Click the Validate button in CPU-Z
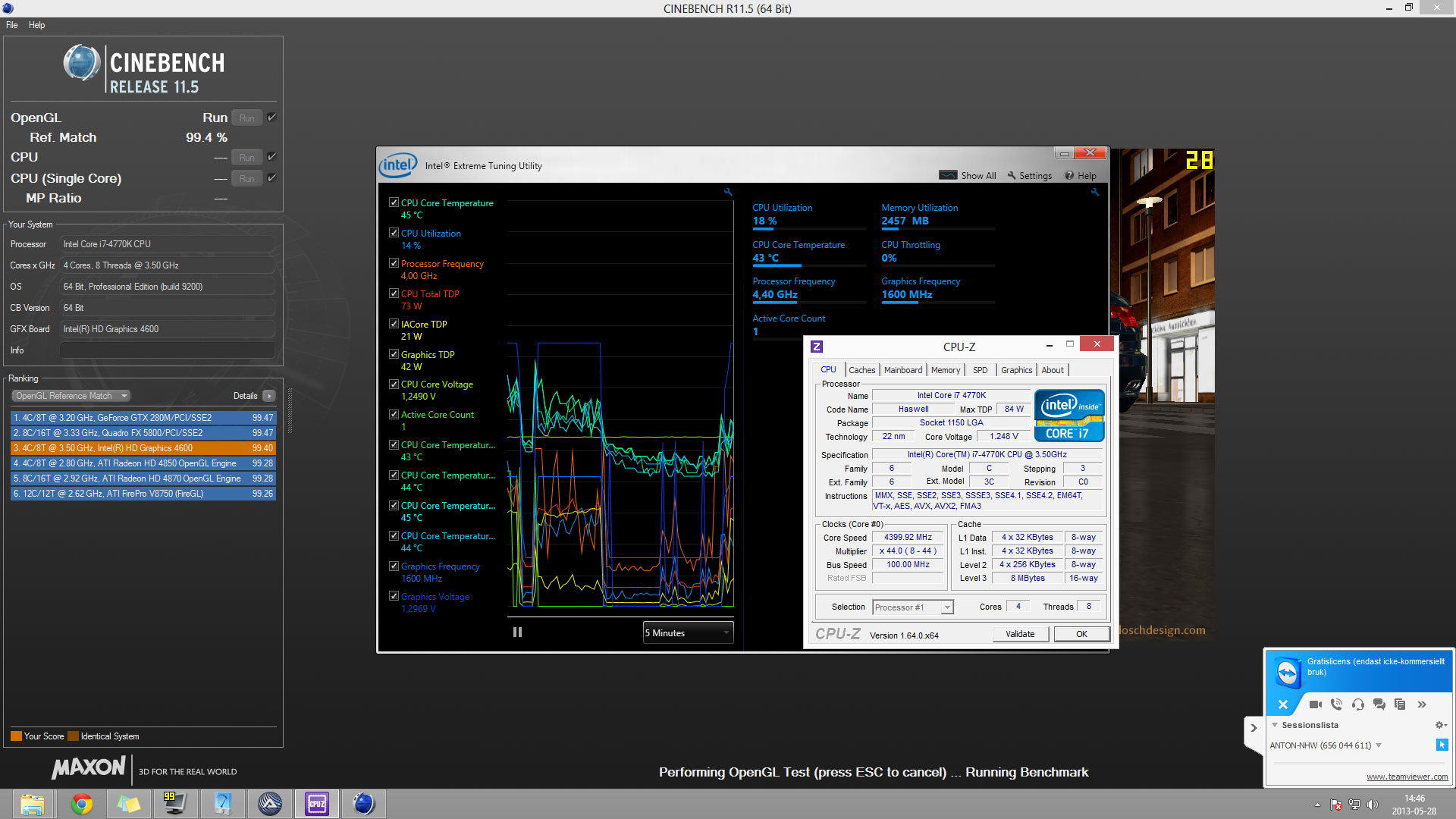The image size is (1456, 819). [1019, 634]
